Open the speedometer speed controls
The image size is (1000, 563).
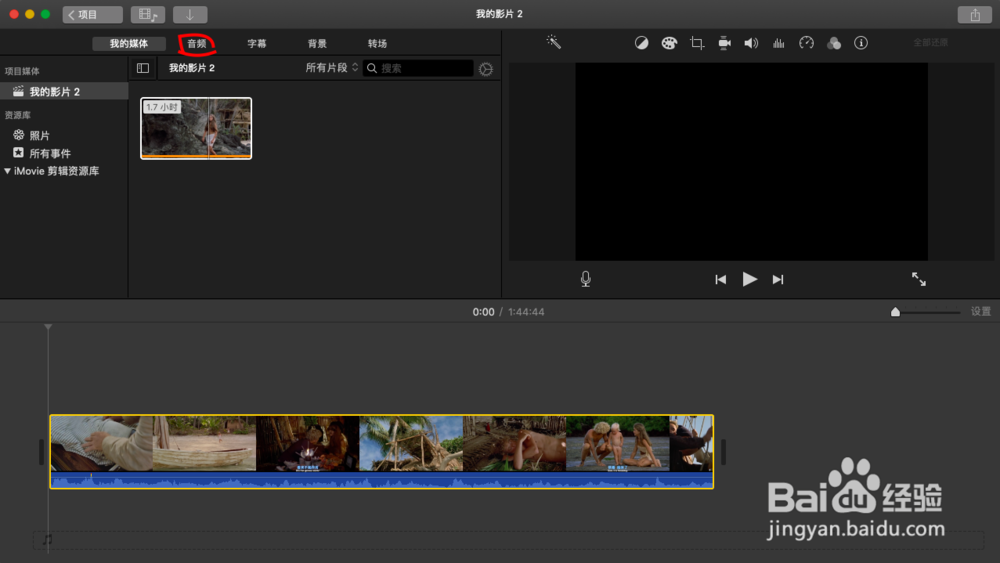pos(806,43)
